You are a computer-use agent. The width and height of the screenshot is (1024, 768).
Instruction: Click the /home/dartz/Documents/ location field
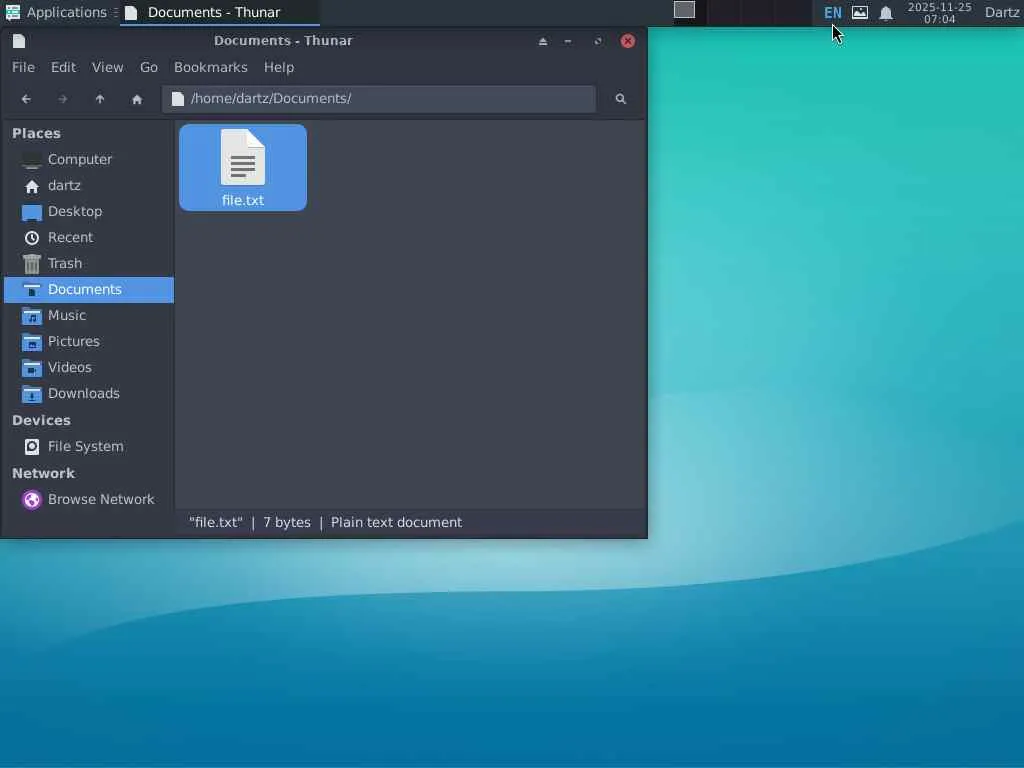[379, 99]
